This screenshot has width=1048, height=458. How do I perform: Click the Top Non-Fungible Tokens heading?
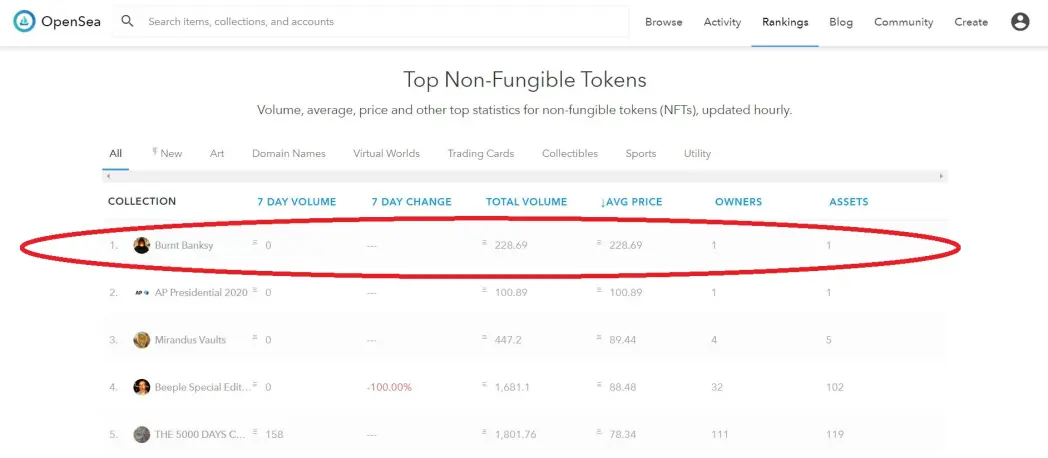coord(525,80)
